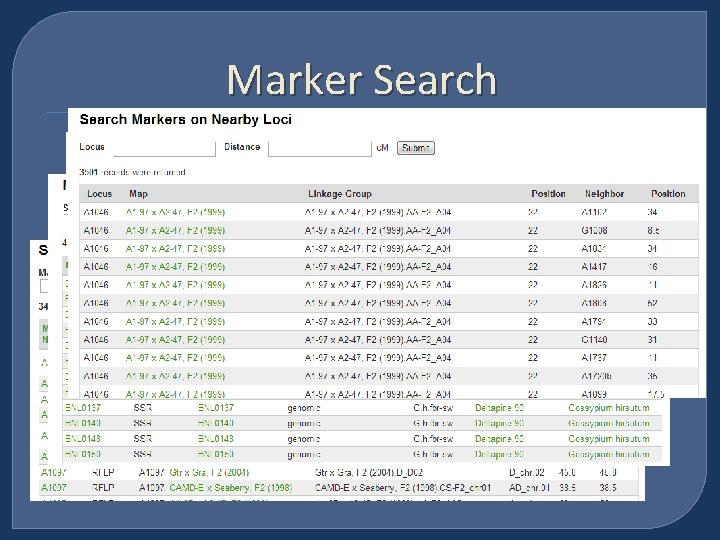Select the locus cell A1046 in the A1102 row
The height and width of the screenshot is (540, 720).
coord(96,212)
